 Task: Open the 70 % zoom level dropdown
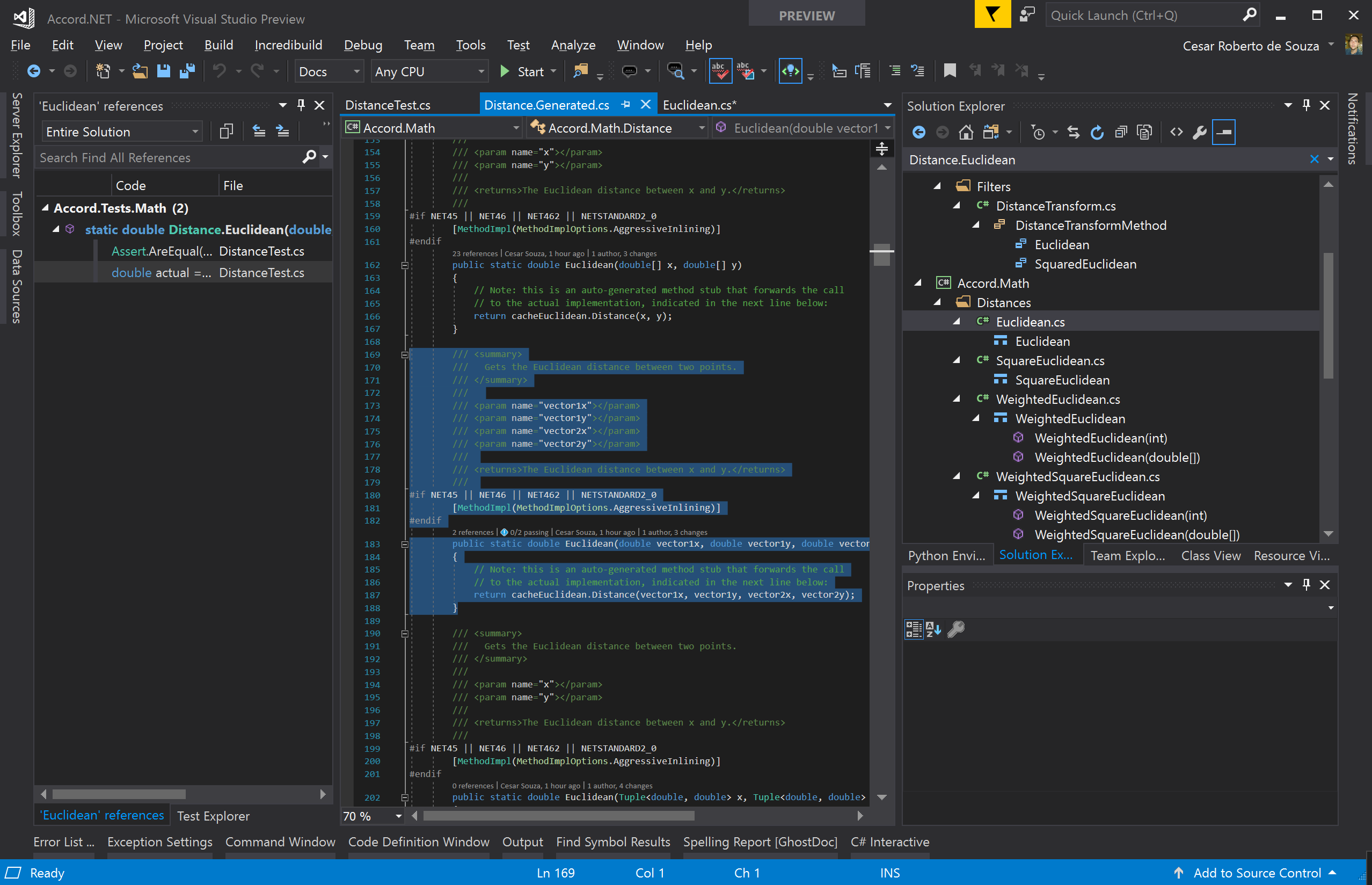[373, 816]
